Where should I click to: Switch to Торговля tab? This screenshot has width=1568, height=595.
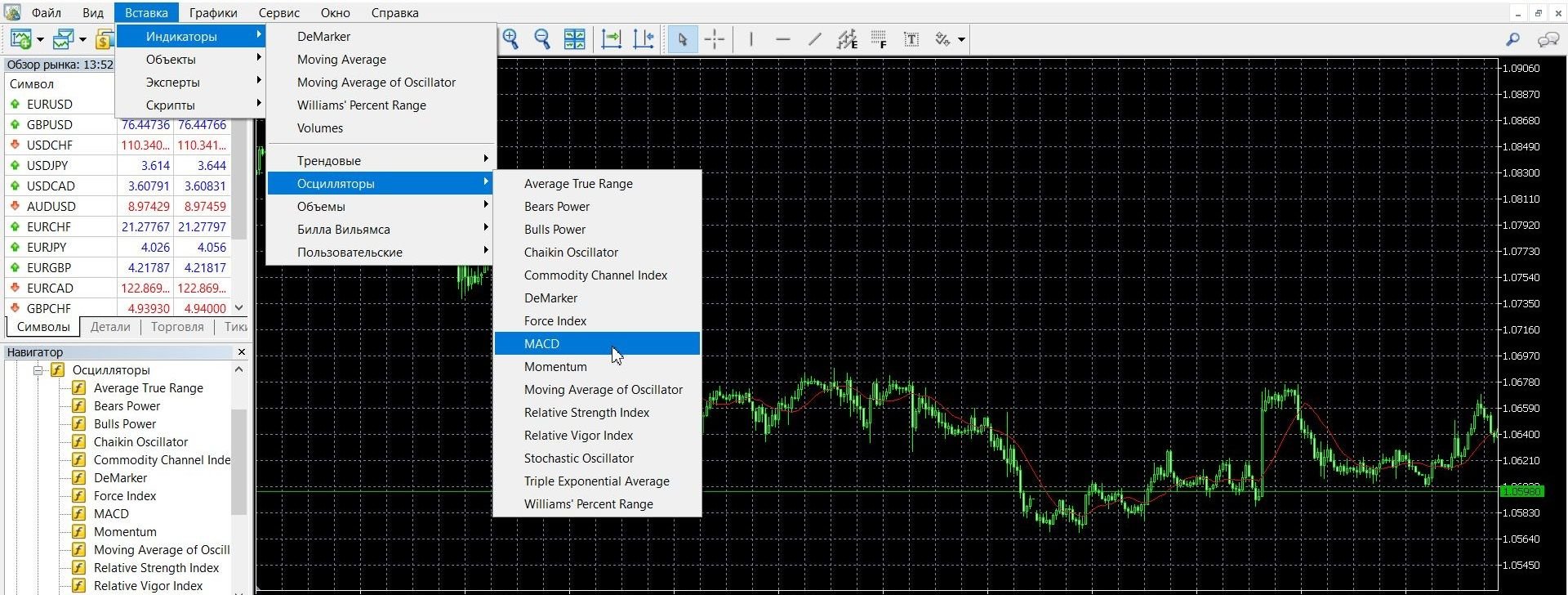[177, 327]
